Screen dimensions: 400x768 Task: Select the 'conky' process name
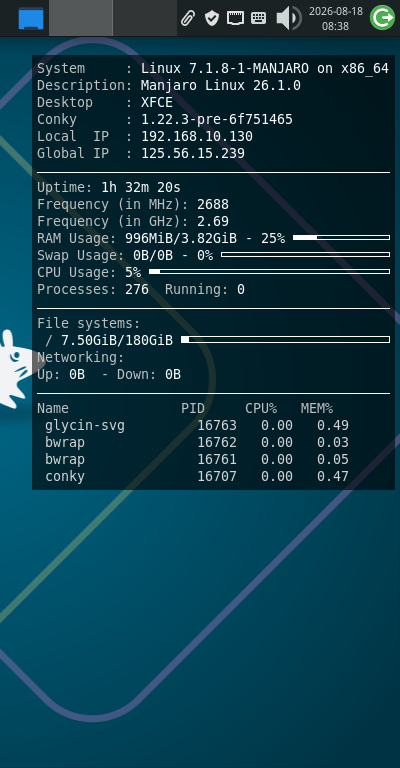[x=65, y=477]
